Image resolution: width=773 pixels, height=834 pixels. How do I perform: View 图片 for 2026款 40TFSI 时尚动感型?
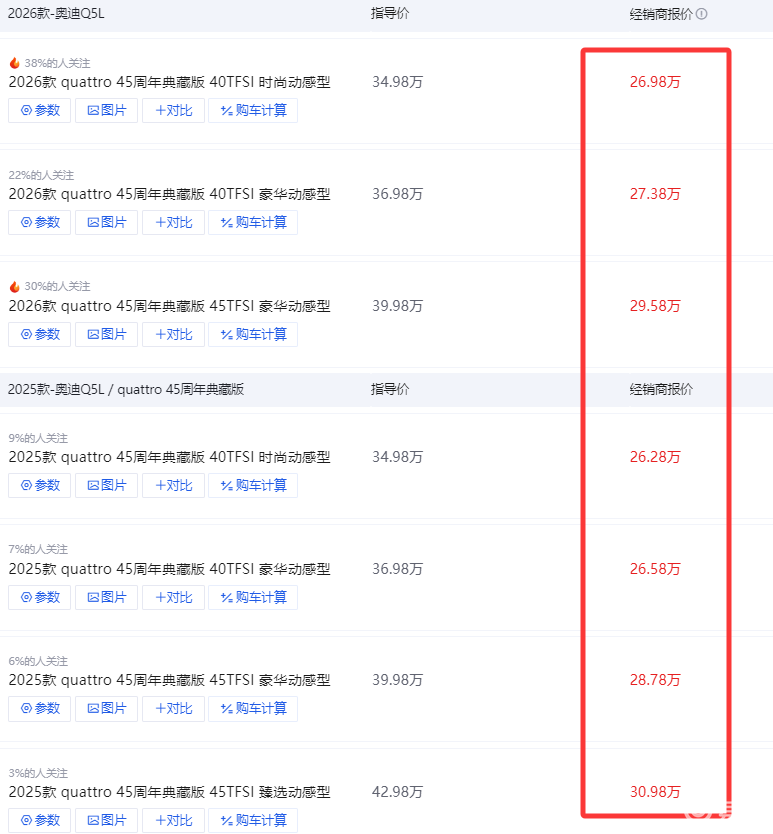pos(107,111)
